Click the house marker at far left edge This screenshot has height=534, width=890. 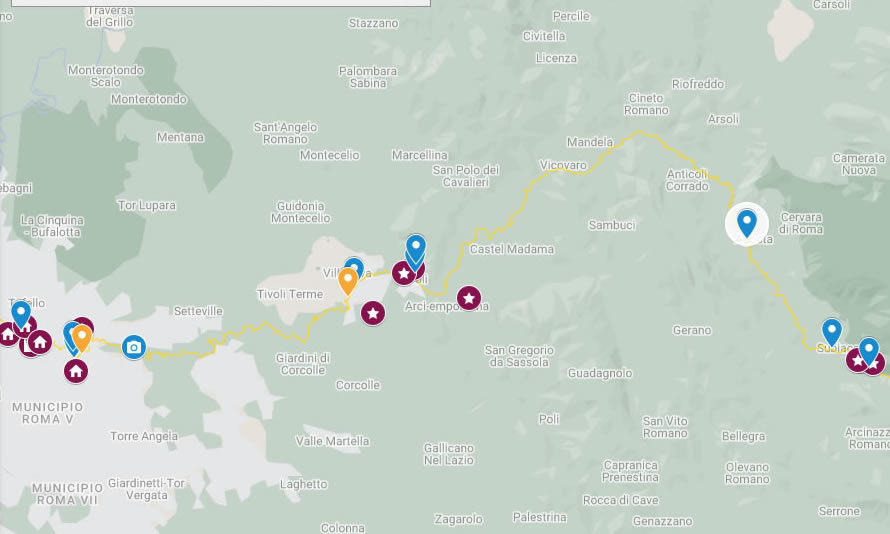8,334
